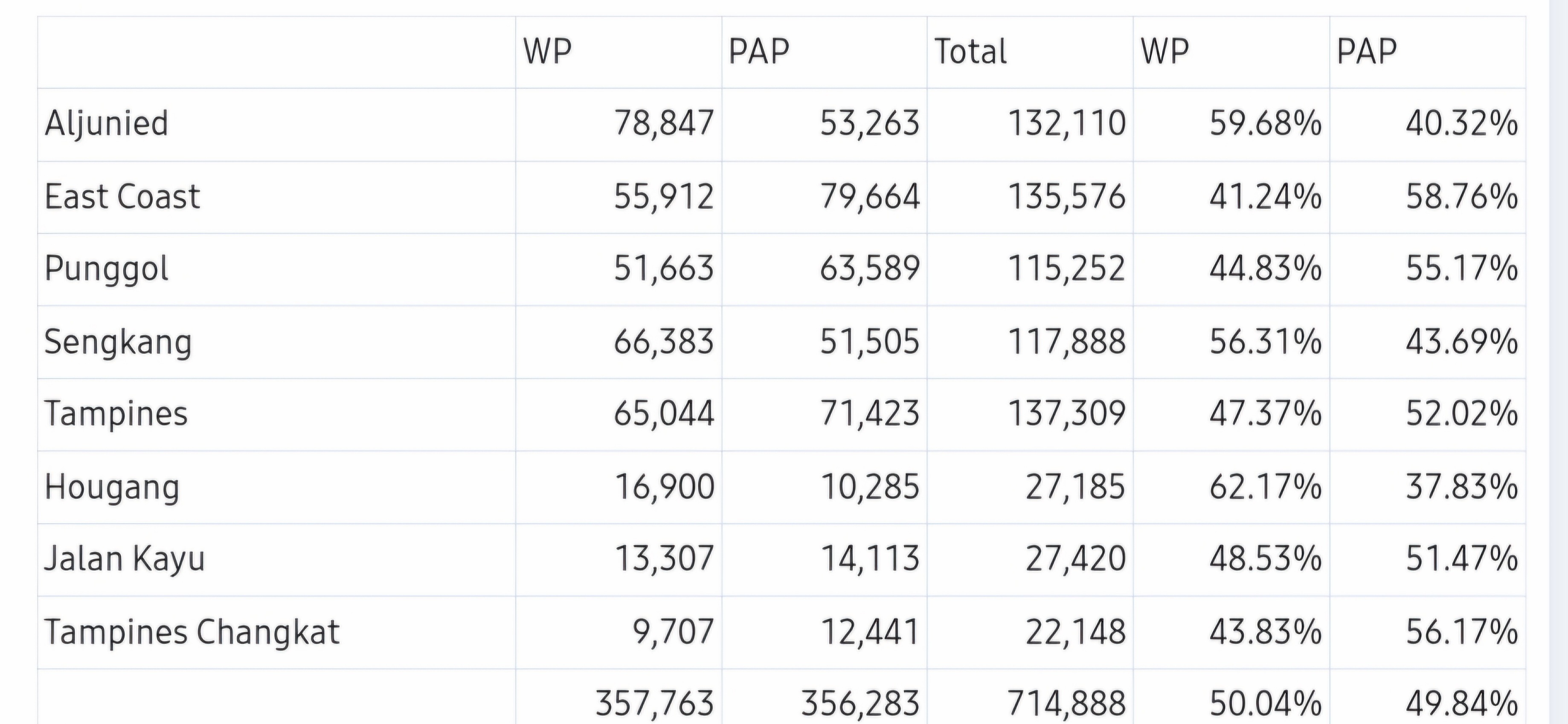1568x724 pixels.
Task: Select the Sengkang name cell
Action: point(118,342)
